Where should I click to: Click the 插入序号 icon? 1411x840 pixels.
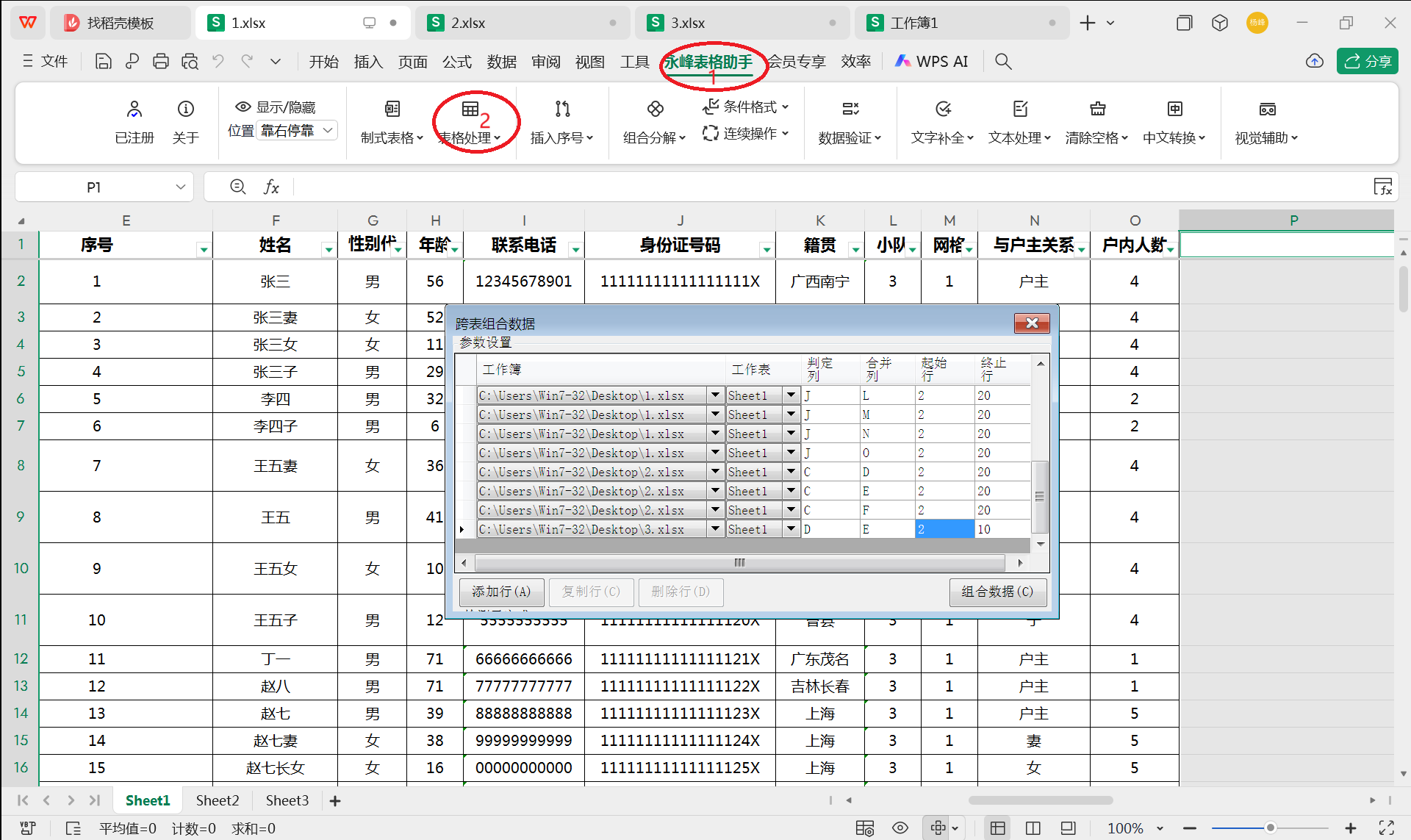click(x=562, y=122)
